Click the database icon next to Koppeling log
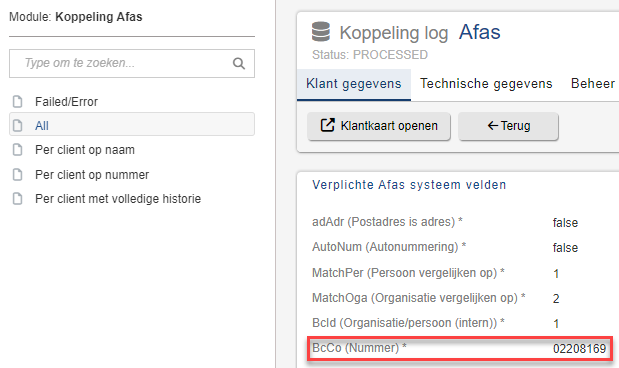 321,32
